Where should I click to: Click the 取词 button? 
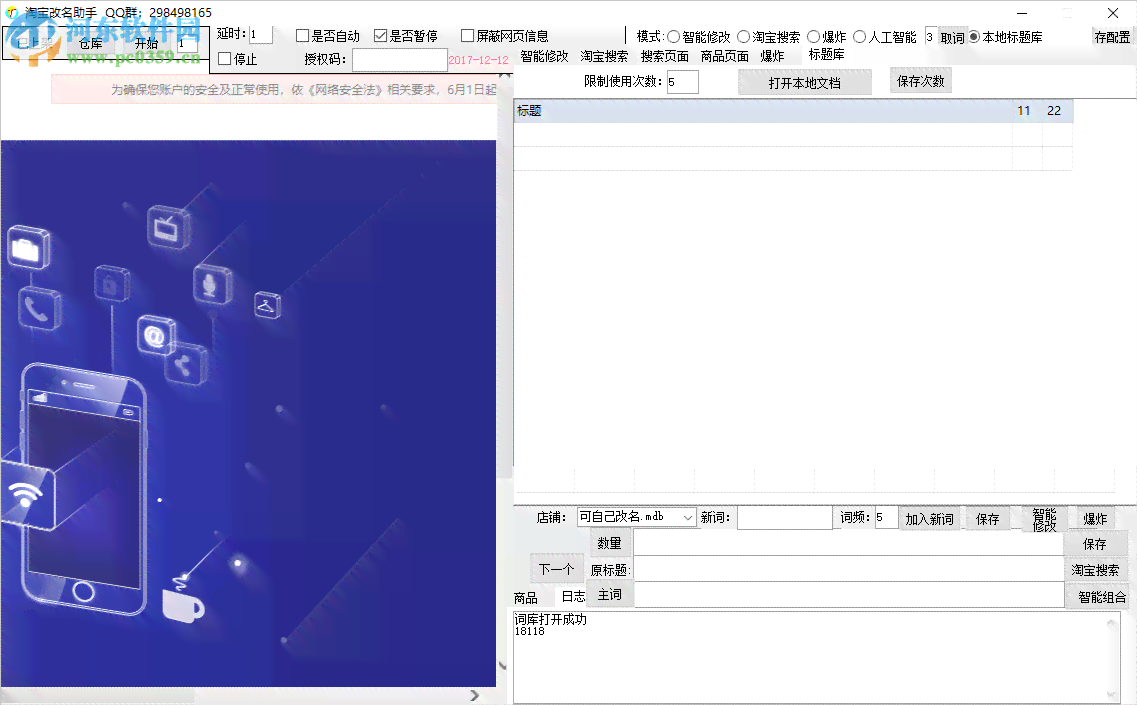(x=952, y=38)
